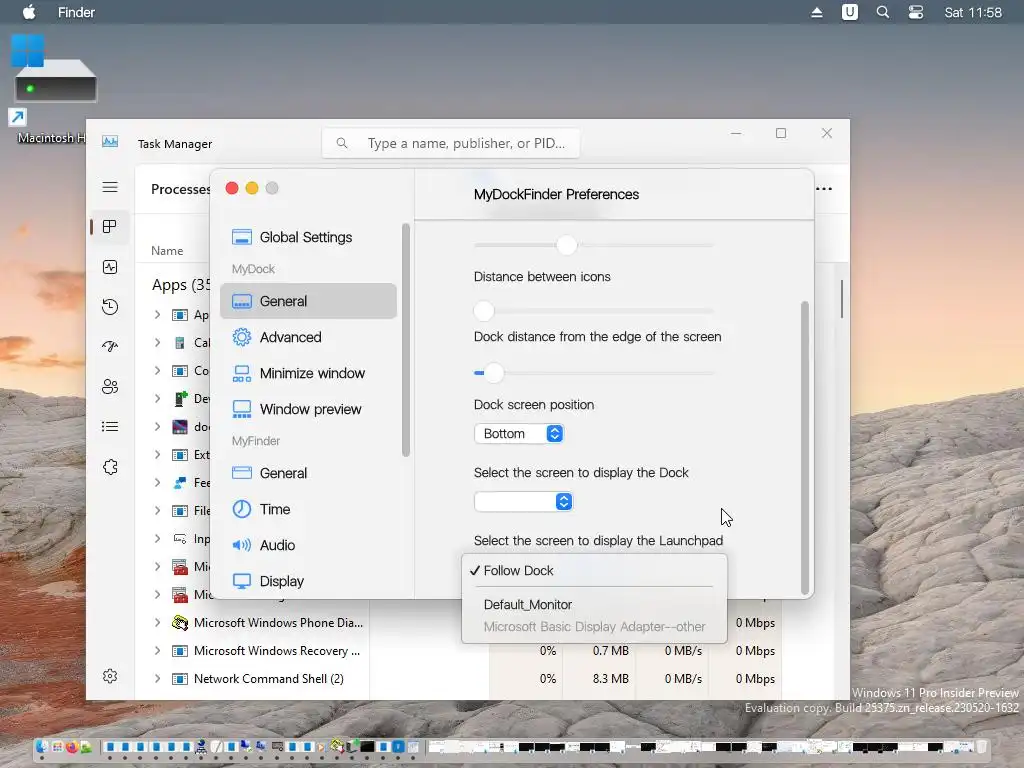
Task: Click the clock showing Sat 11:58
Action: pyautogui.click(x=972, y=12)
